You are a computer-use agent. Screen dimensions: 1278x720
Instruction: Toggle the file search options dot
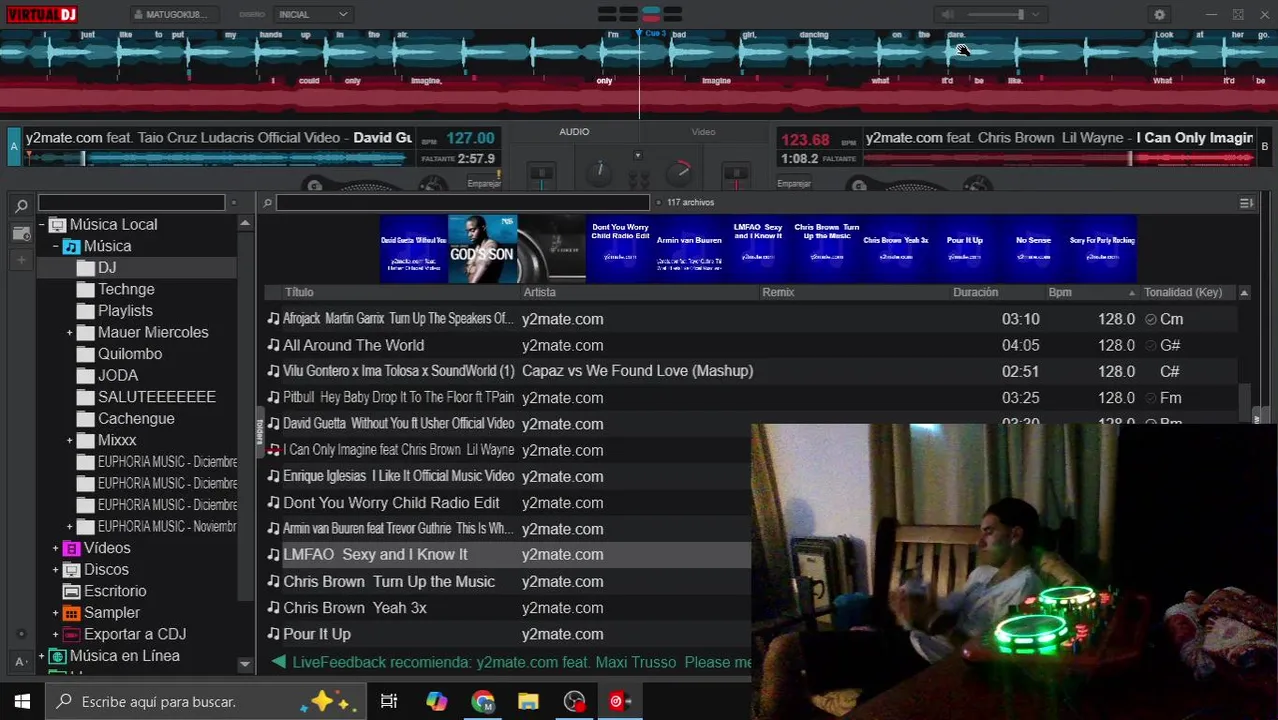pos(657,203)
